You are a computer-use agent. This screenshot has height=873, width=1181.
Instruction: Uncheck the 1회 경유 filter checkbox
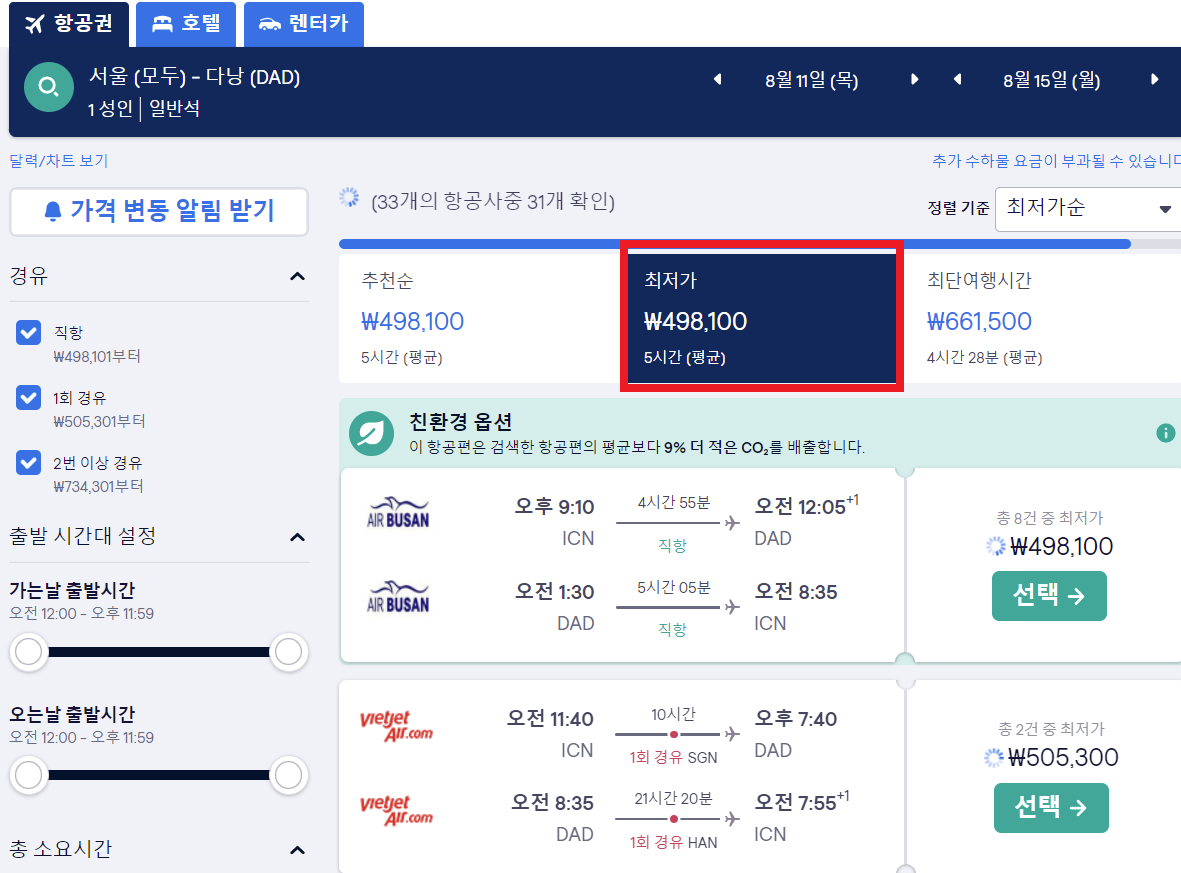(28, 398)
